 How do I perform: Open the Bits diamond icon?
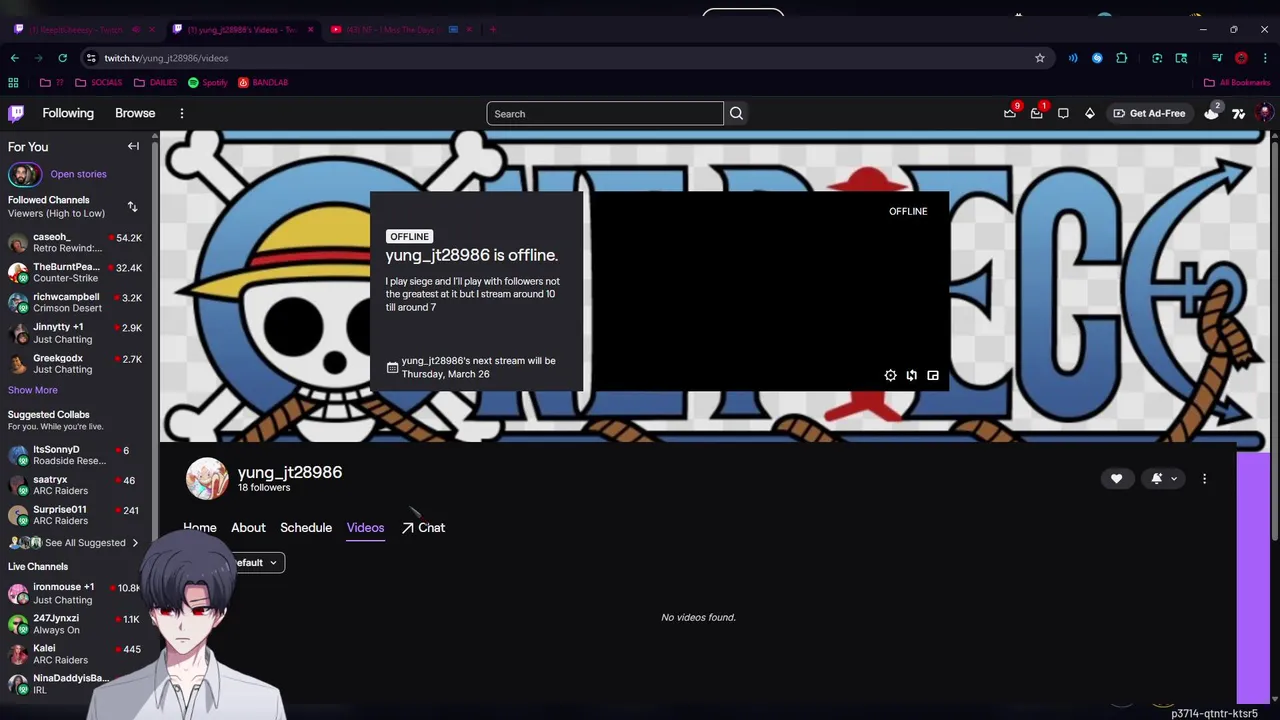click(x=1089, y=113)
